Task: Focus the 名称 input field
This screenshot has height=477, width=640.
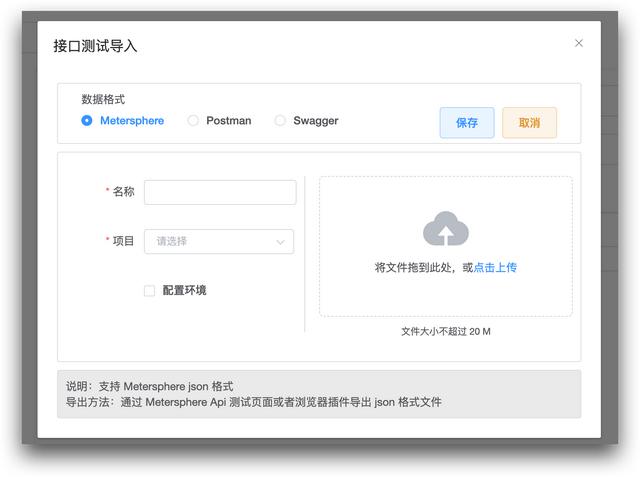Action: tap(220, 192)
